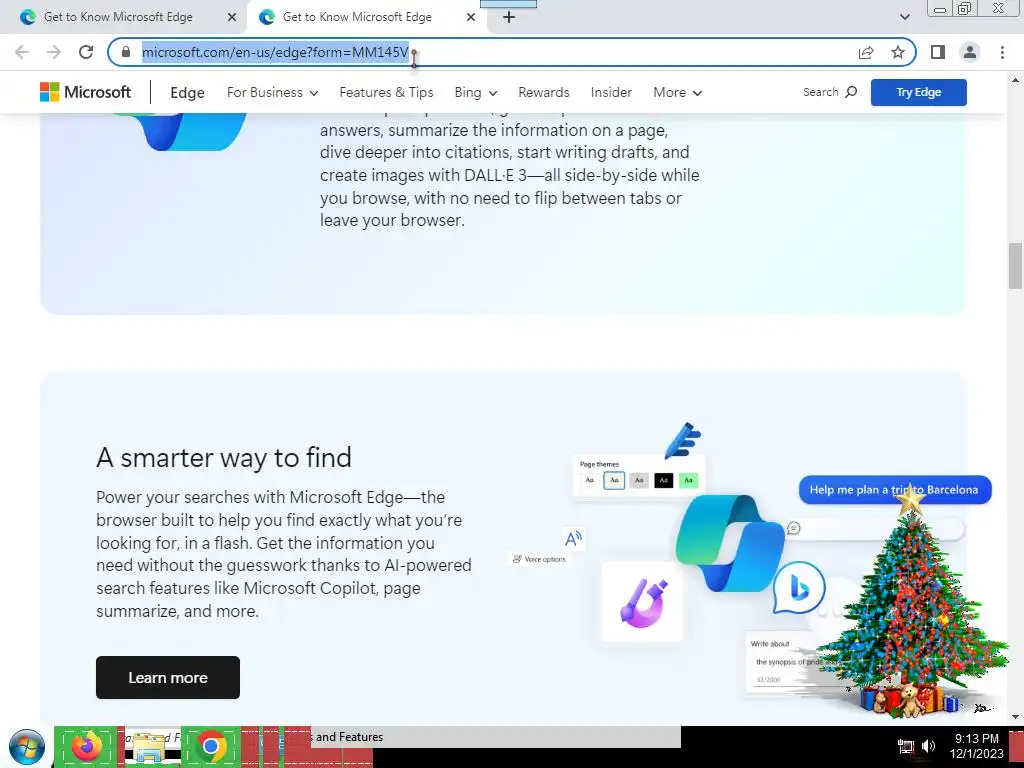The width and height of the screenshot is (1024, 768).
Task: Expand the Bing dropdown menu
Action: click(x=475, y=92)
